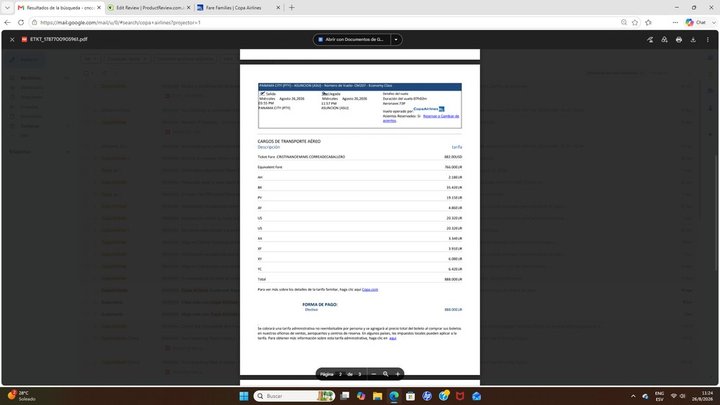Click the taskbar Buscar search box
This screenshot has width=720, height=405.
(x=294, y=396)
